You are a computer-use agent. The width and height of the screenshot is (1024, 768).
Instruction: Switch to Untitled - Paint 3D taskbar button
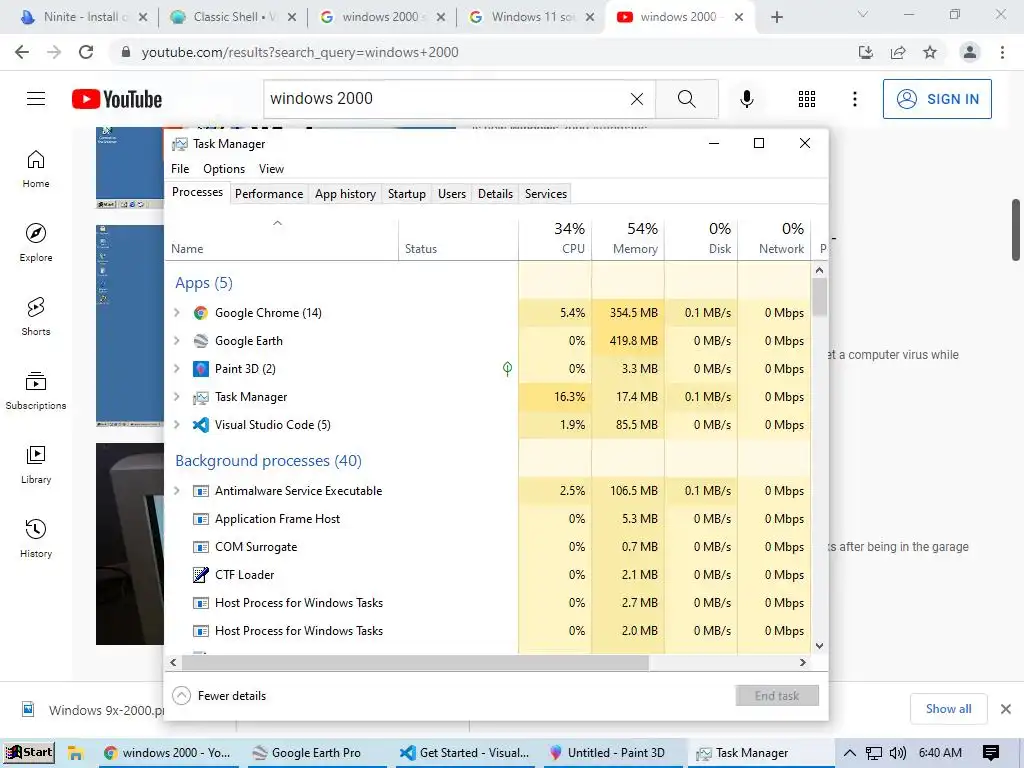(x=615, y=753)
